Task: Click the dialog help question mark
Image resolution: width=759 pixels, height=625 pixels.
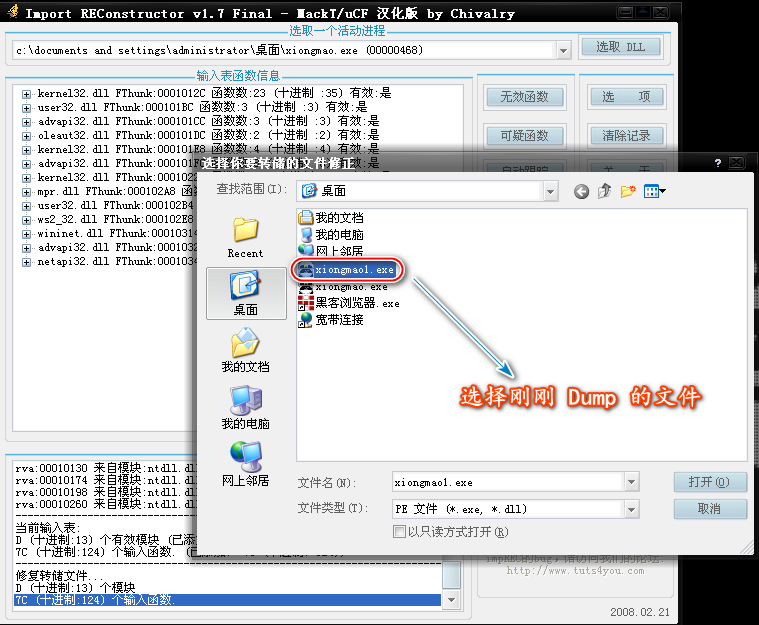Action: click(x=718, y=163)
